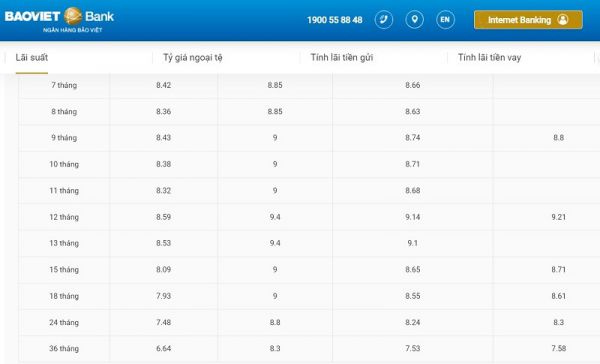This screenshot has width=600, height=364.
Task: Click the 6.64 rate in 36 tháng row
Action: [x=163, y=348]
